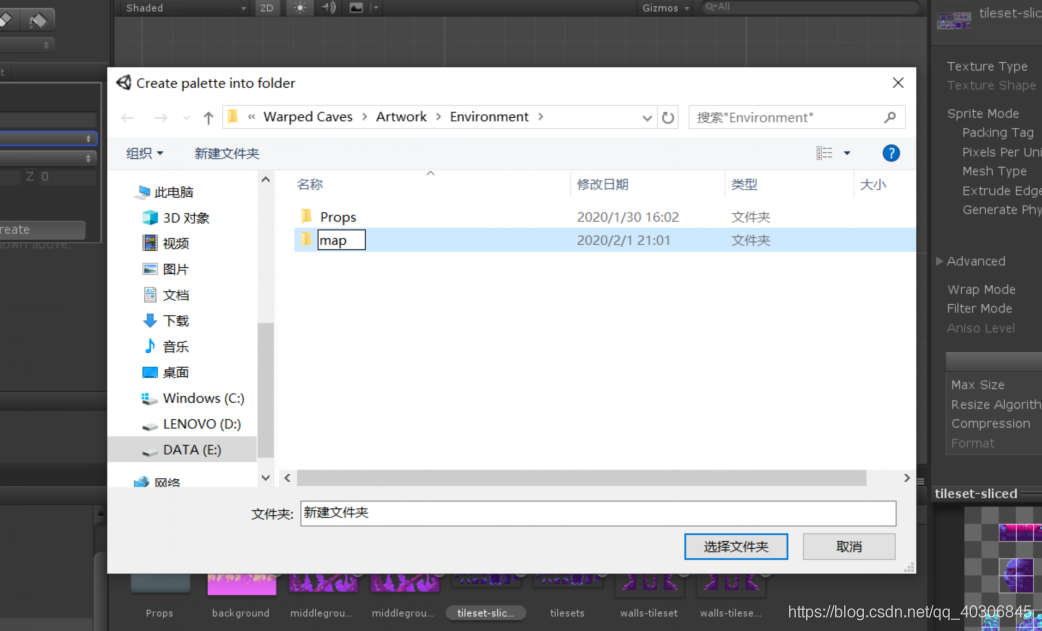Screen dimensions: 1042x631
Task: Open 图片 folder in navigation pane
Action: click(166, 269)
